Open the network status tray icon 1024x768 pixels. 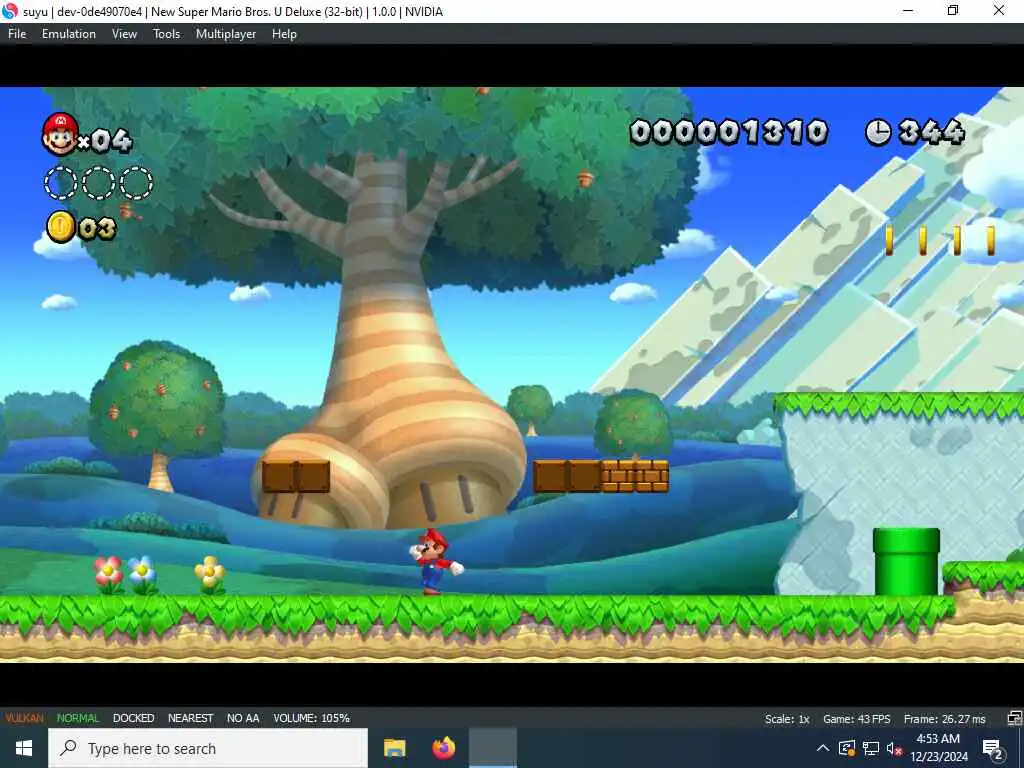pyautogui.click(x=871, y=748)
